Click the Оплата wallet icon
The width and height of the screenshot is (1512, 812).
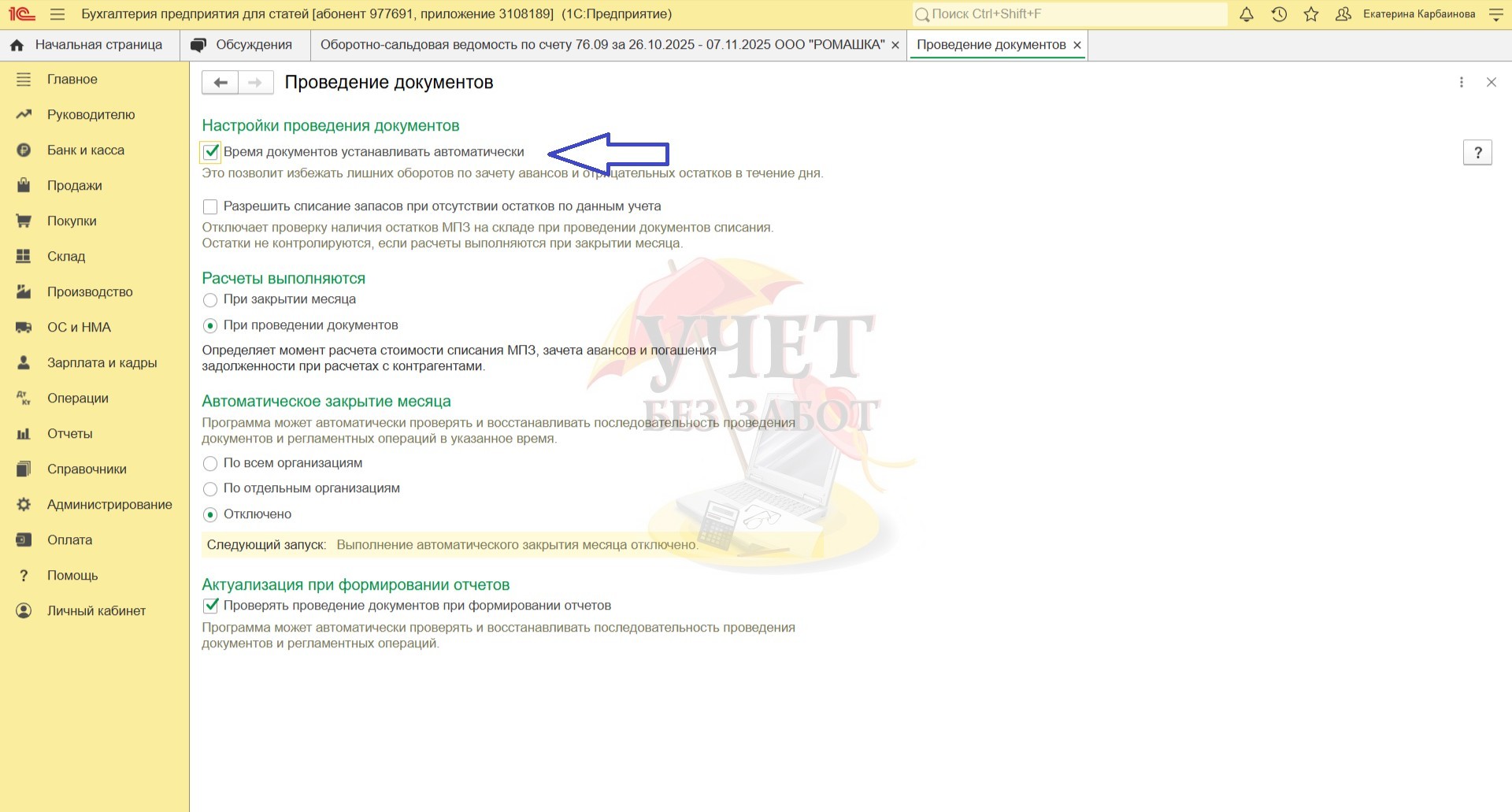click(x=24, y=540)
